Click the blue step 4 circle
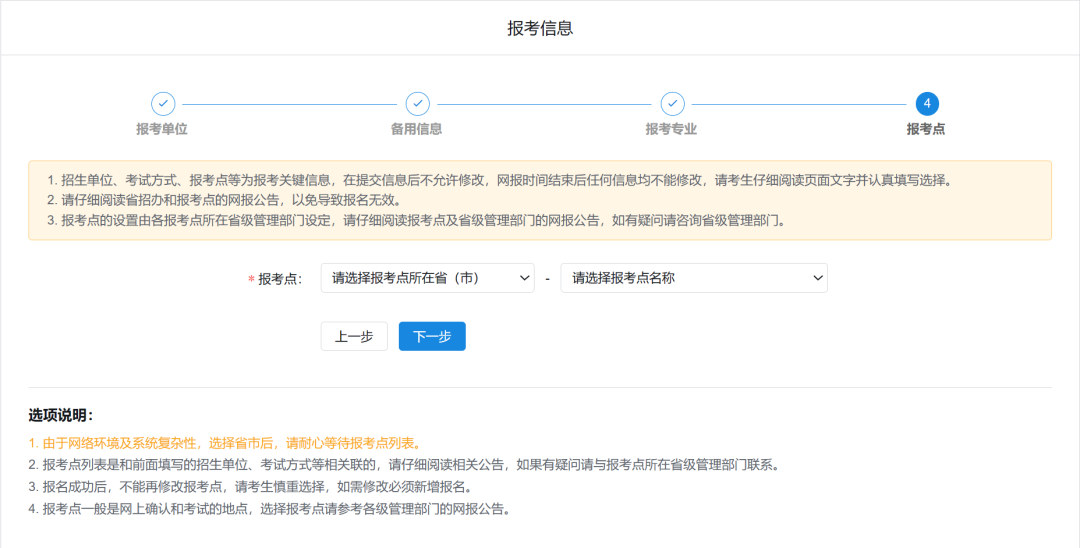 pyautogui.click(x=926, y=103)
